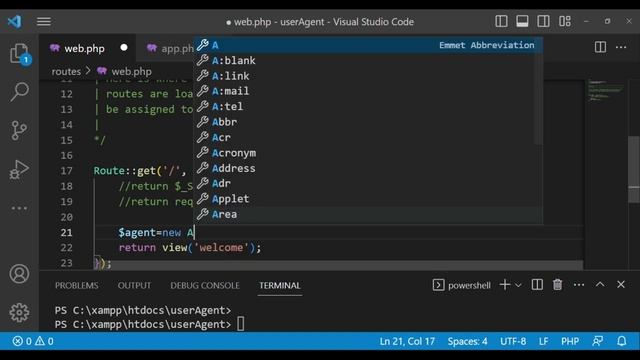The height and width of the screenshot is (360, 640).
Task: Choose 'A:mail' suggestion
Action: pos(367,91)
